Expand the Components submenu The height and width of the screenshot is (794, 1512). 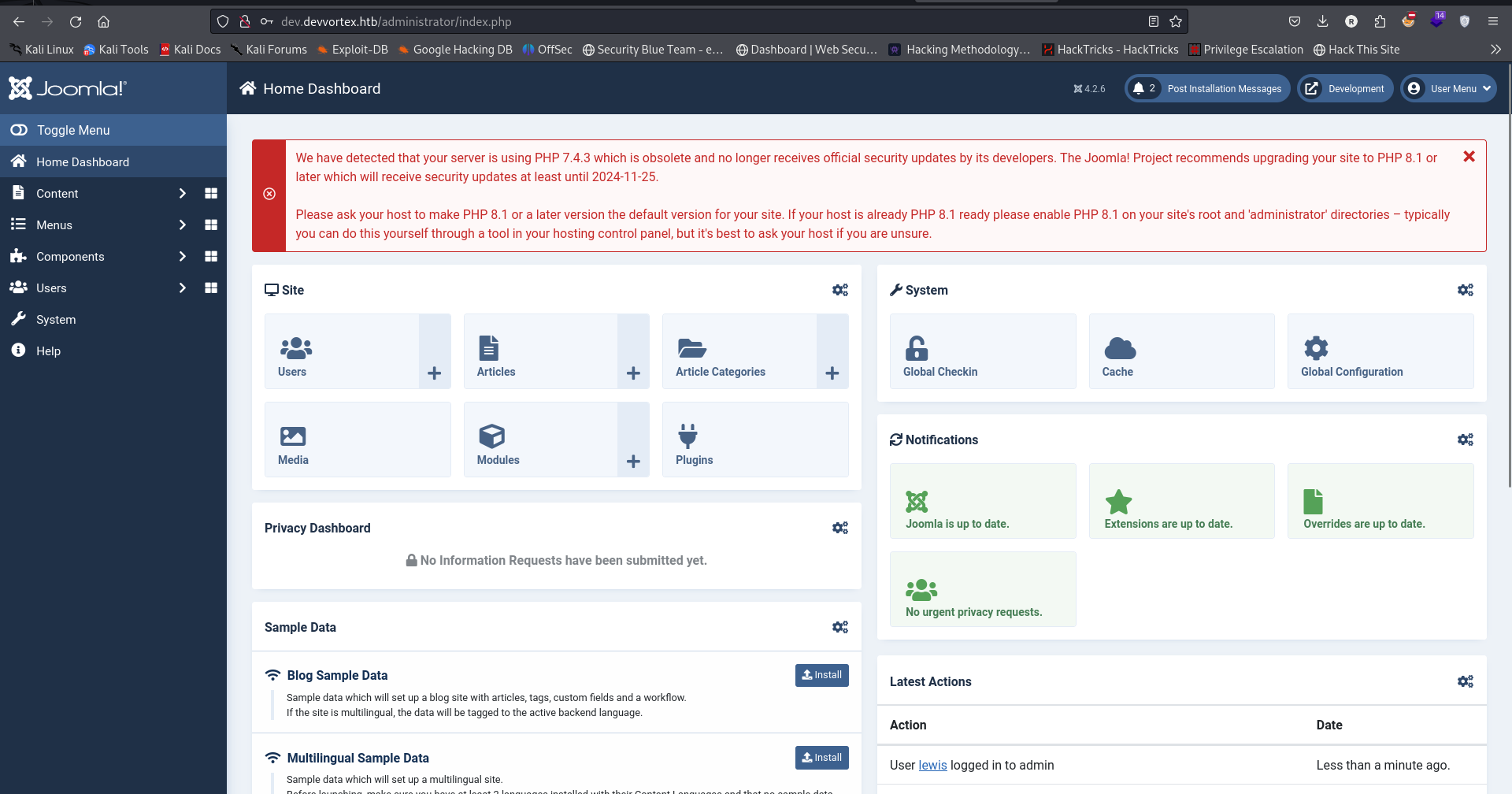[182, 256]
